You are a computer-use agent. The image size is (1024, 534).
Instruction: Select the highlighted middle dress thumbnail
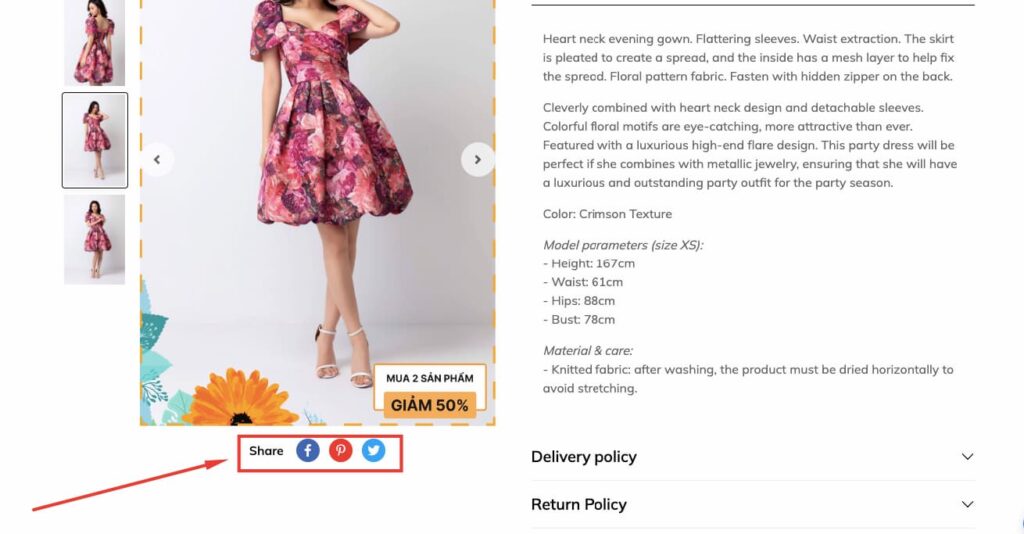95,140
